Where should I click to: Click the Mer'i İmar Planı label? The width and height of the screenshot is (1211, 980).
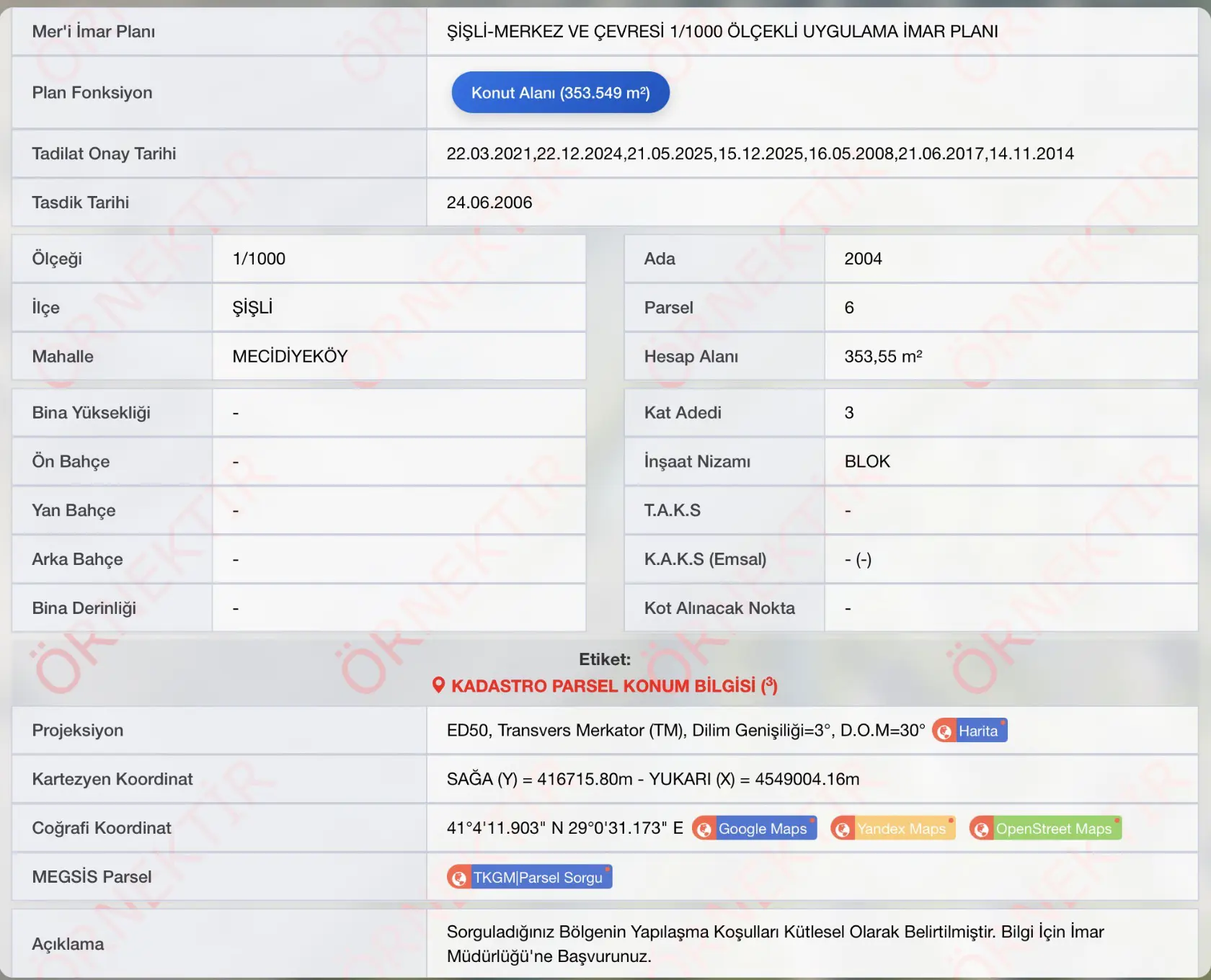point(94,32)
